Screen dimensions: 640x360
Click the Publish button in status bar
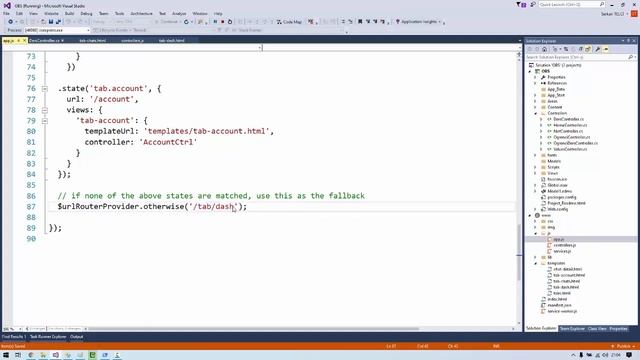point(623,346)
